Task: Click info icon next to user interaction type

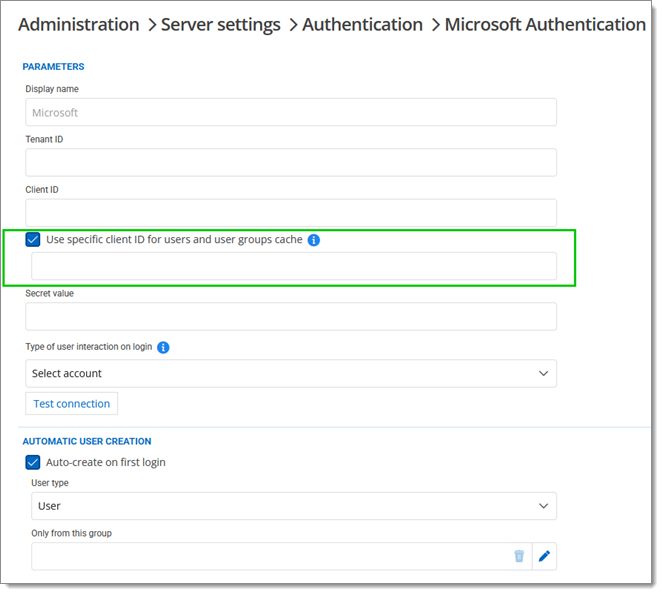Action: (163, 347)
